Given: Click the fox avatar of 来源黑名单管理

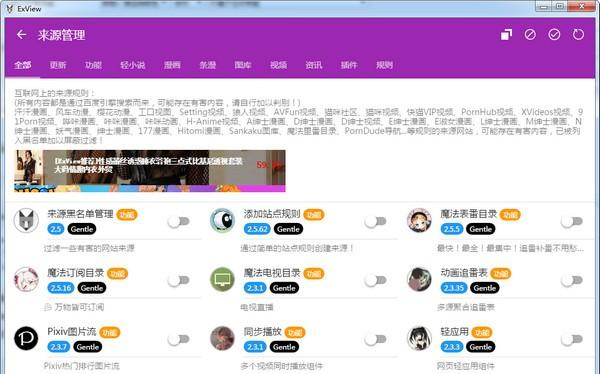Looking at the screenshot, I should pyautogui.click(x=26, y=220).
